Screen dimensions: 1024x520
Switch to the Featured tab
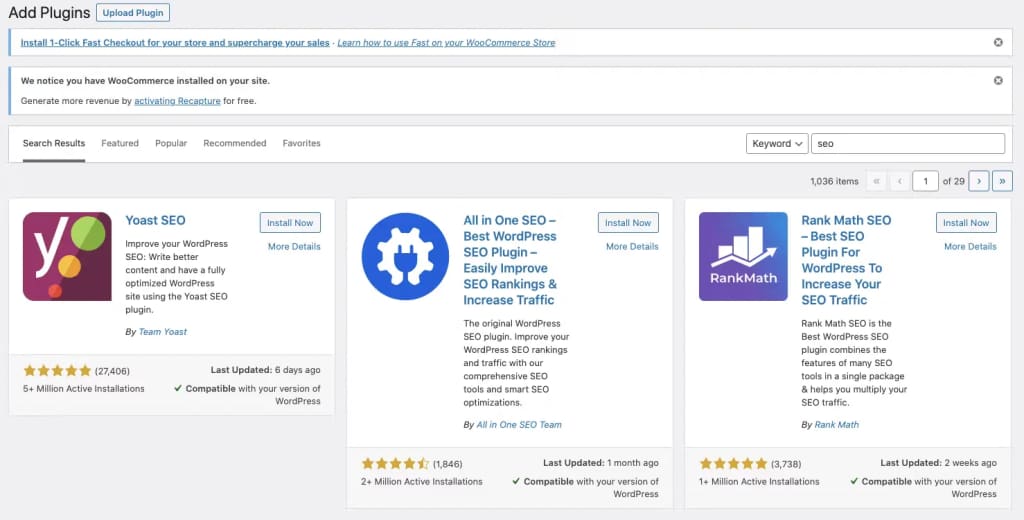(120, 143)
